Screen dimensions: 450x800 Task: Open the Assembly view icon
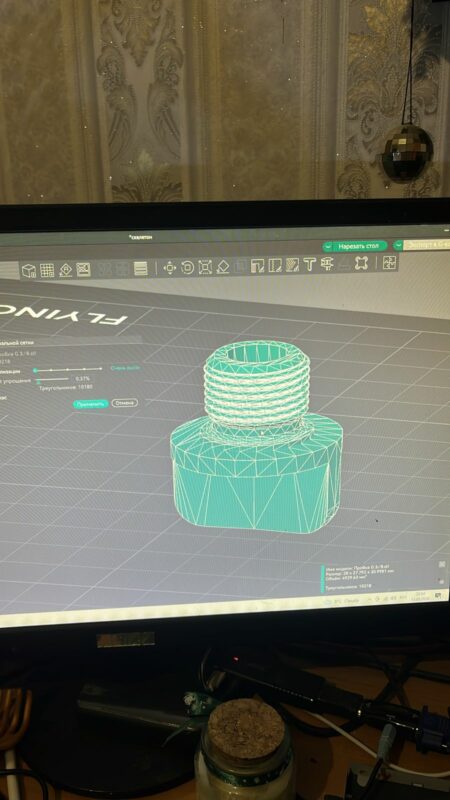coord(389,262)
